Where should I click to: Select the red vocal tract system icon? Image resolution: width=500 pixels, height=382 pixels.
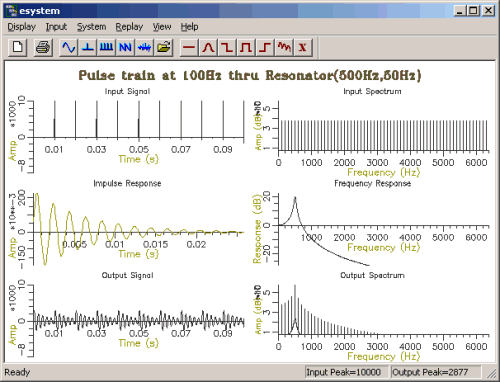284,47
